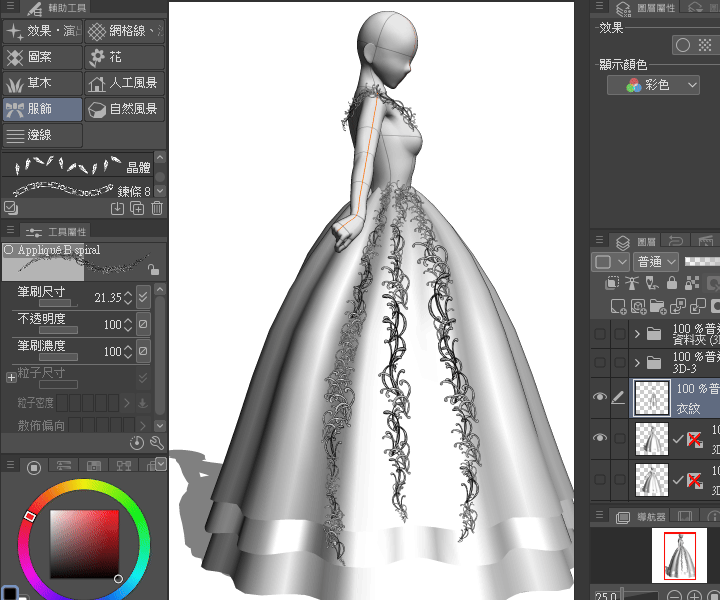Viewport: 720px width, 600px height.
Task: Open the 工具屬性 panel hamburger menu
Action: click(11, 230)
